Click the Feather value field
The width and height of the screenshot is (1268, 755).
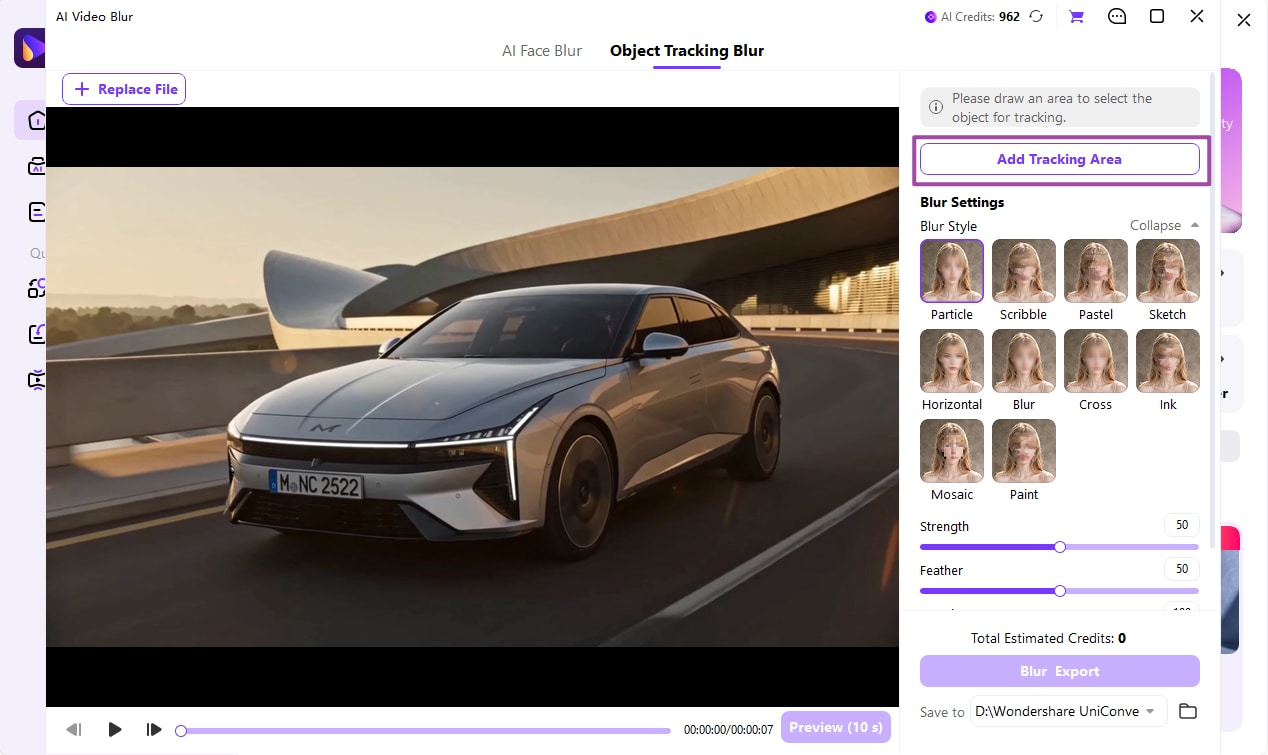(x=1181, y=569)
